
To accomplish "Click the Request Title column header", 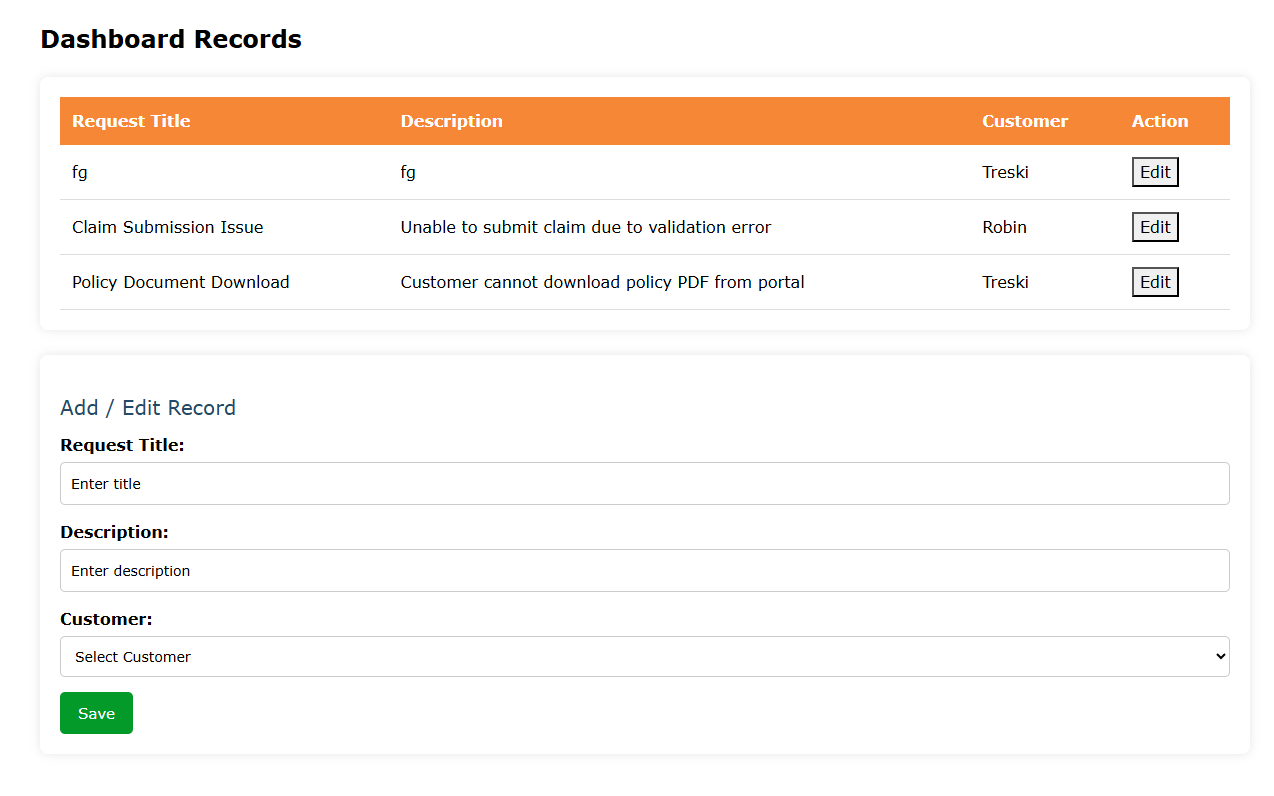I will point(131,121).
